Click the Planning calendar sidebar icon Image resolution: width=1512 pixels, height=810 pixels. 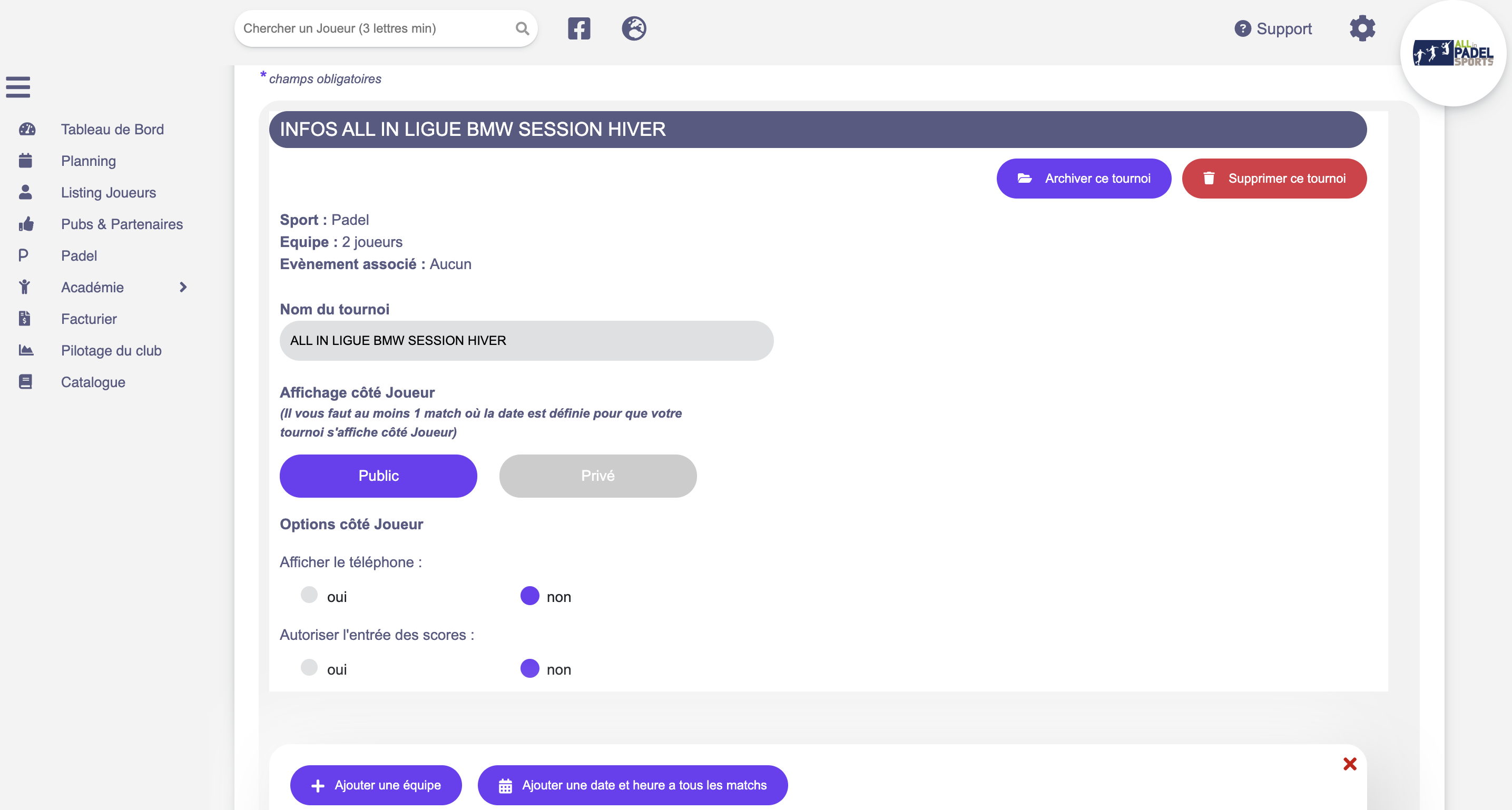(x=25, y=160)
